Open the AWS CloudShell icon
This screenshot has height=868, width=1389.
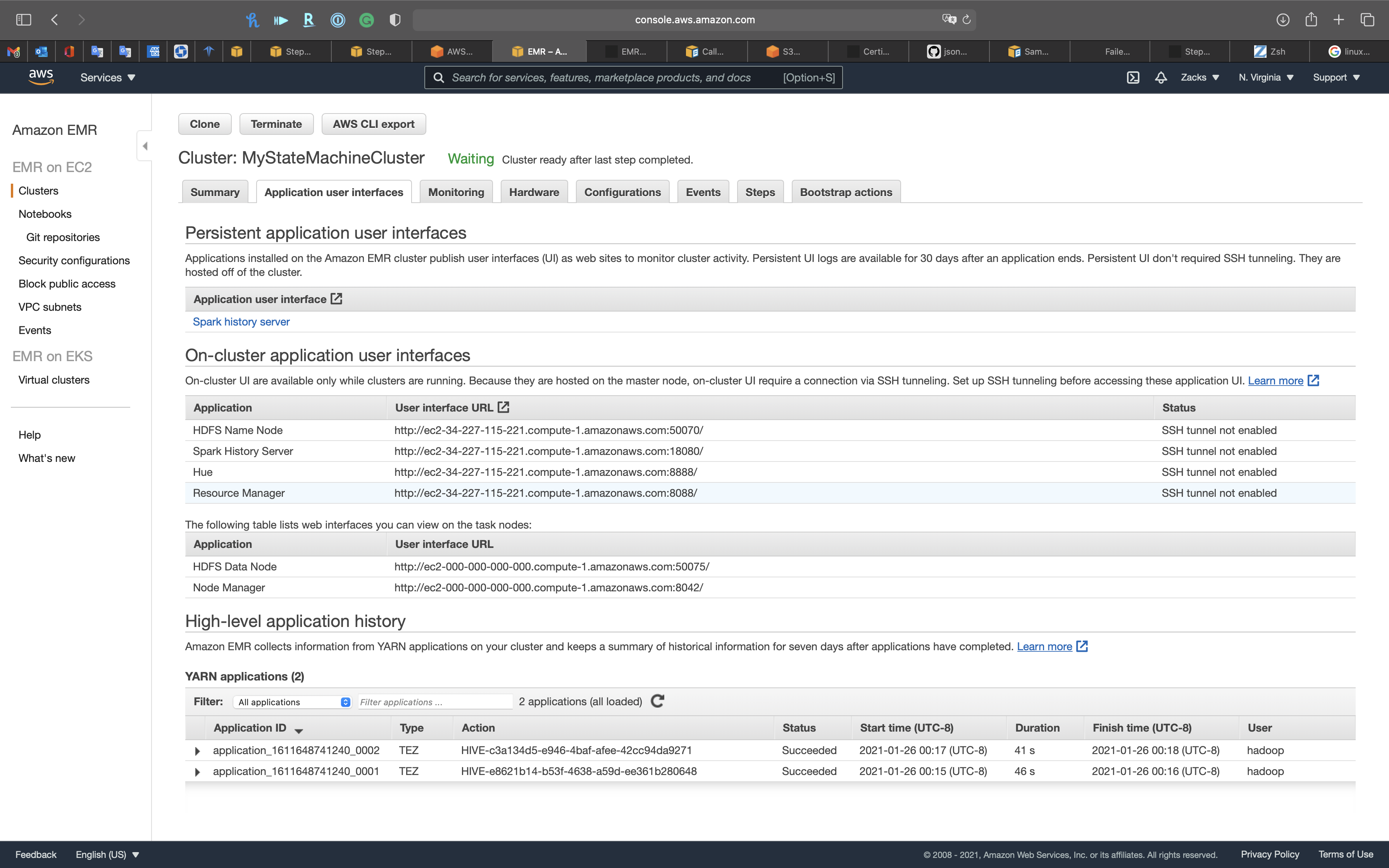click(x=1132, y=77)
